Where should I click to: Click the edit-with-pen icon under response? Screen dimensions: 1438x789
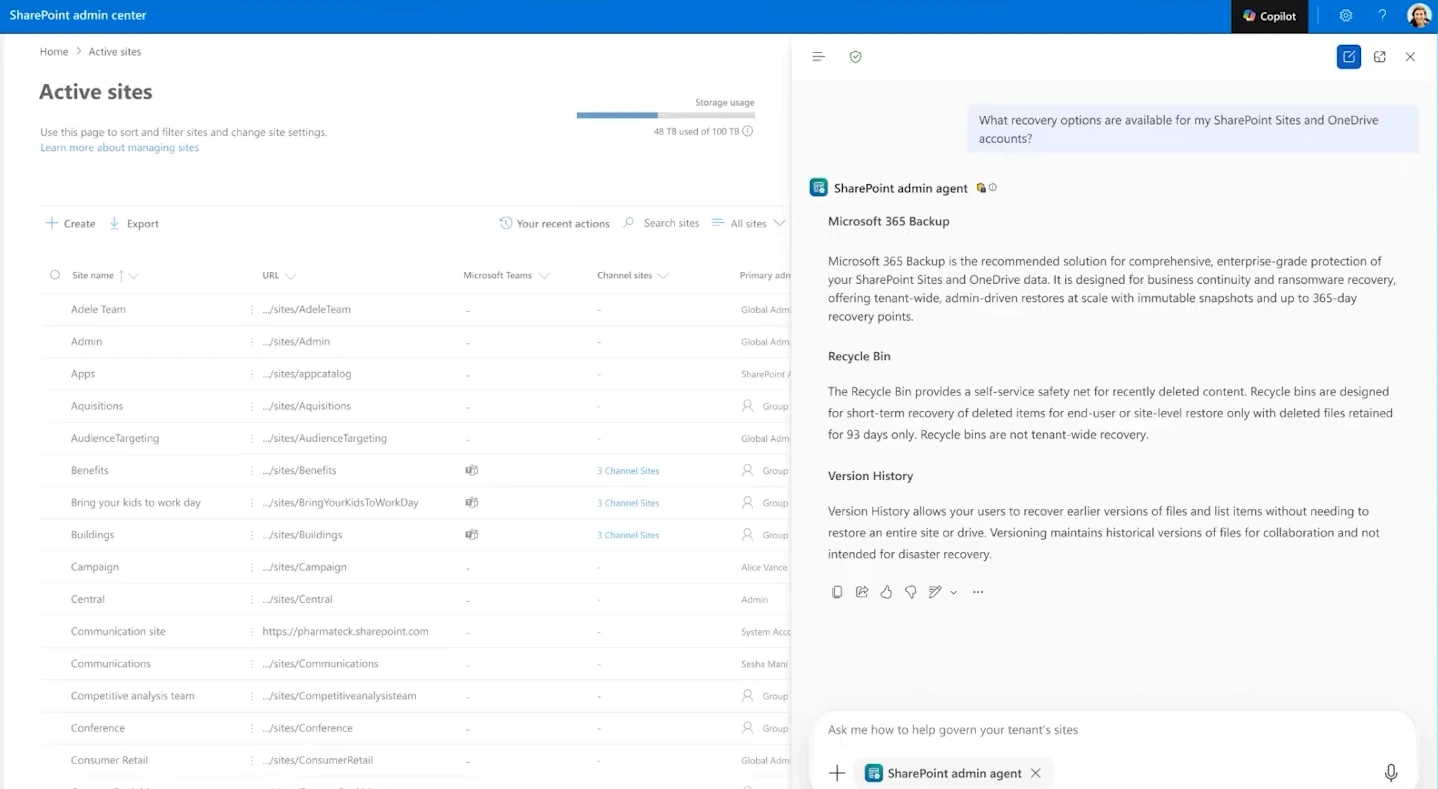pyautogui.click(x=935, y=592)
